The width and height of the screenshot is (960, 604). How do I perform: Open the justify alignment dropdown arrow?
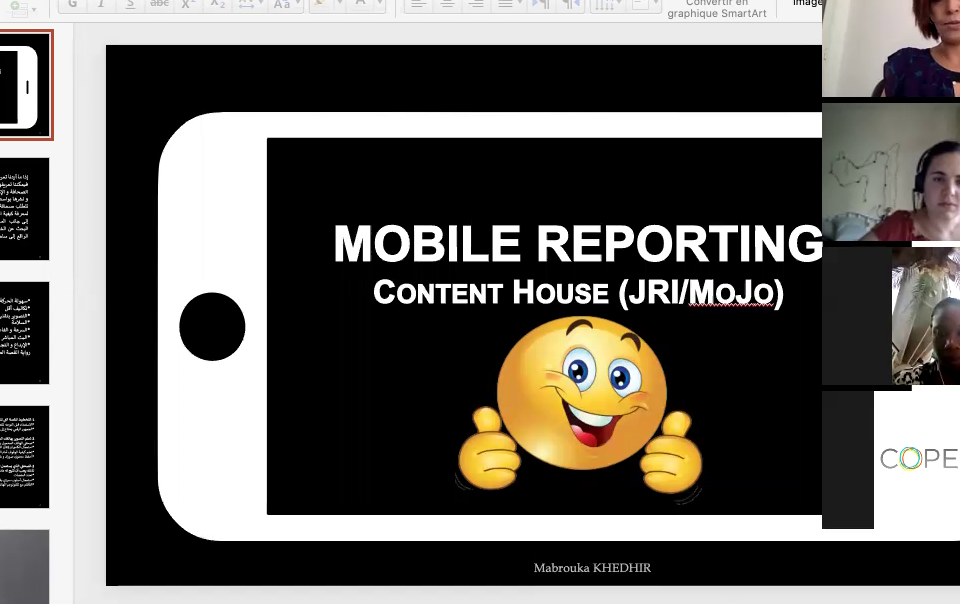point(521,5)
